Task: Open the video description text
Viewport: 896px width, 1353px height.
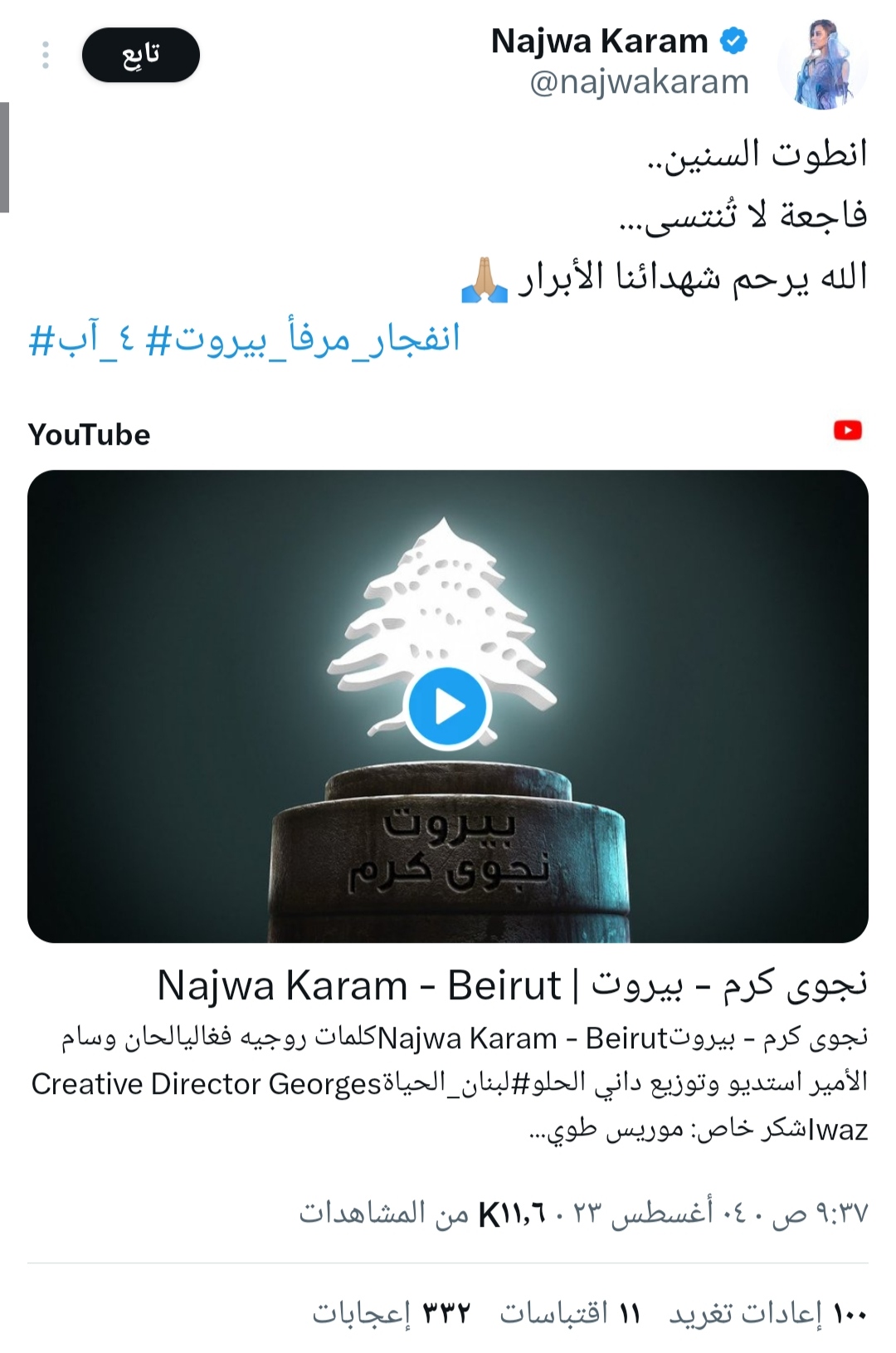Action: click(x=450, y=1083)
